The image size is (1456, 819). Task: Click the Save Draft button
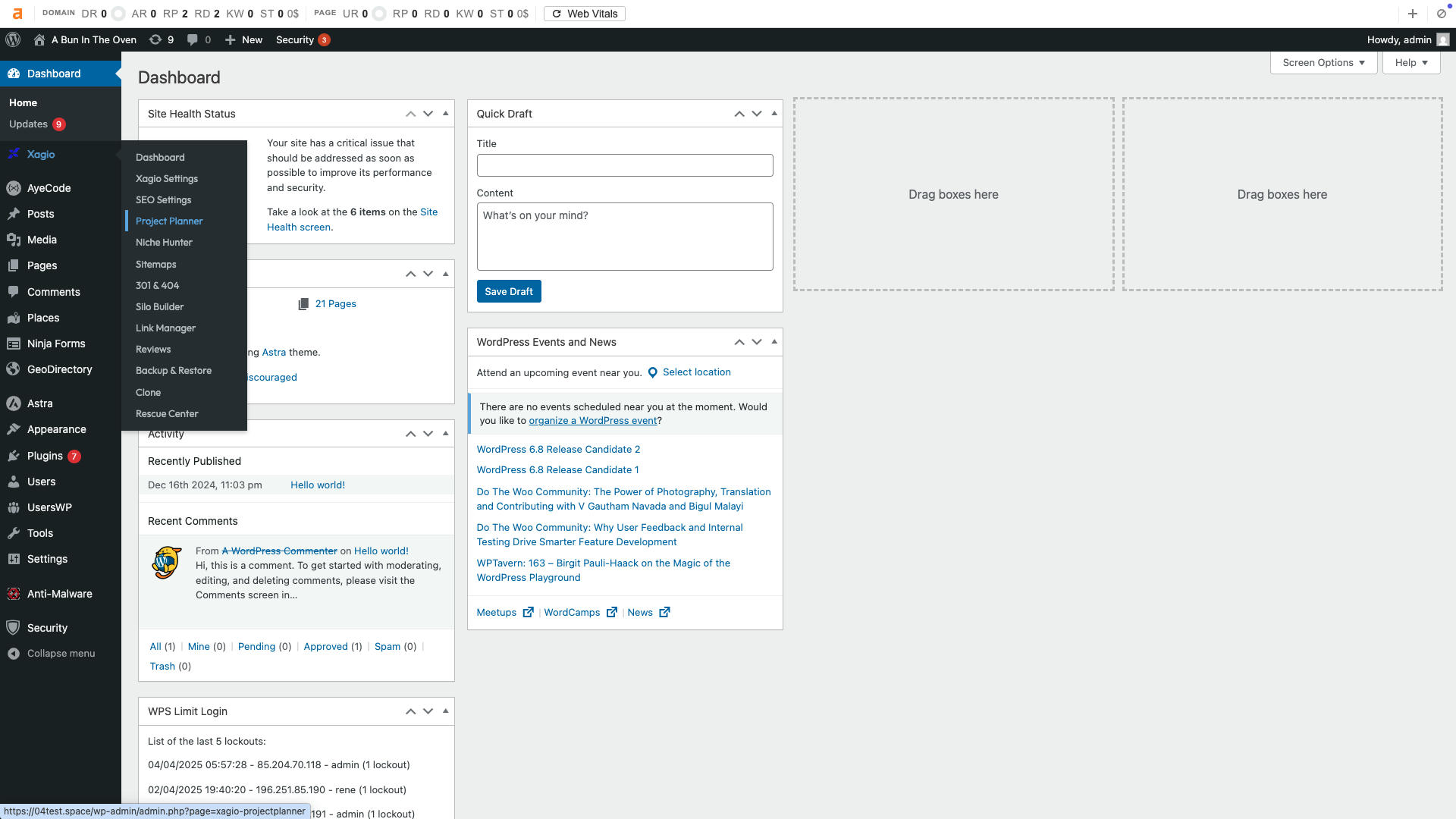(509, 291)
